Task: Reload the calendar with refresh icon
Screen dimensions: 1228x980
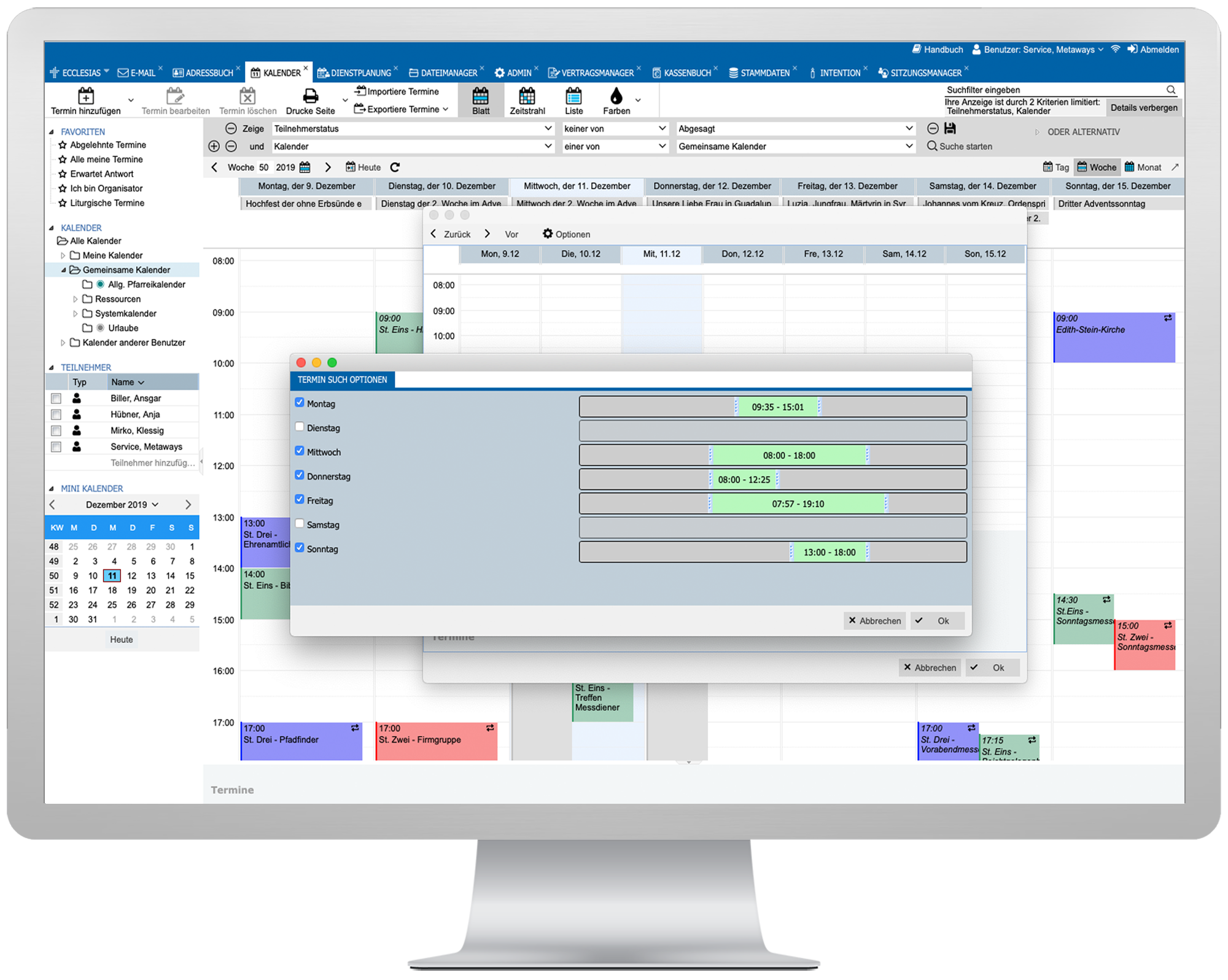Action: pyautogui.click(x=395, y=167)
